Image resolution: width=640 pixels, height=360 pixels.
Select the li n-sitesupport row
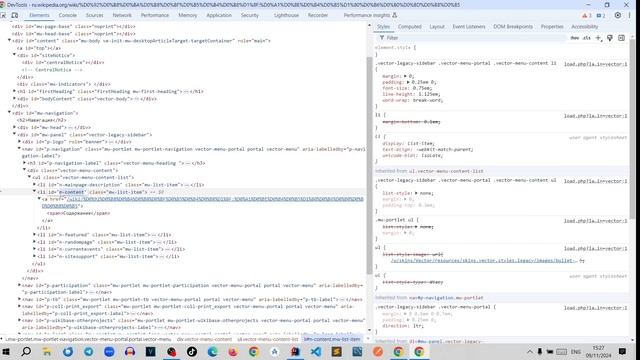click(x=108, y=256)
